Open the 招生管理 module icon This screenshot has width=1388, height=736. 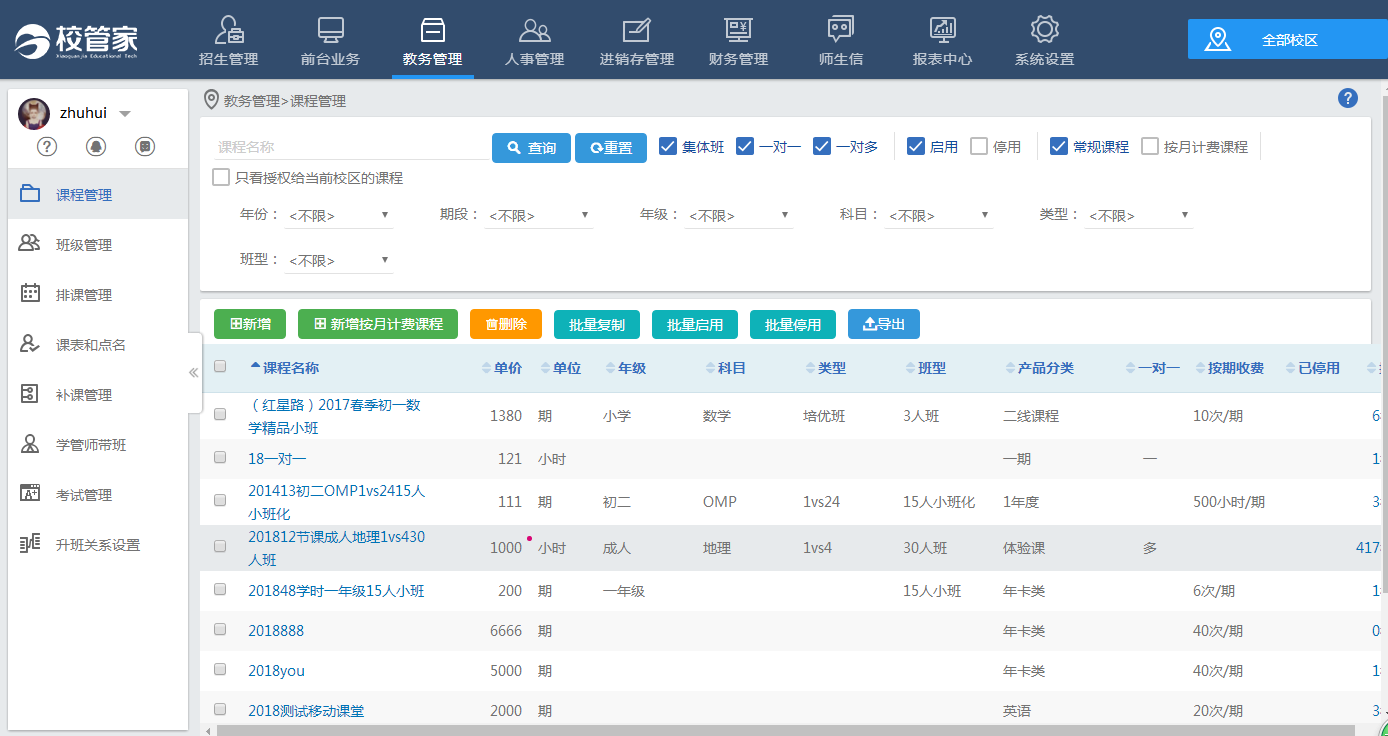click(228, 30)
